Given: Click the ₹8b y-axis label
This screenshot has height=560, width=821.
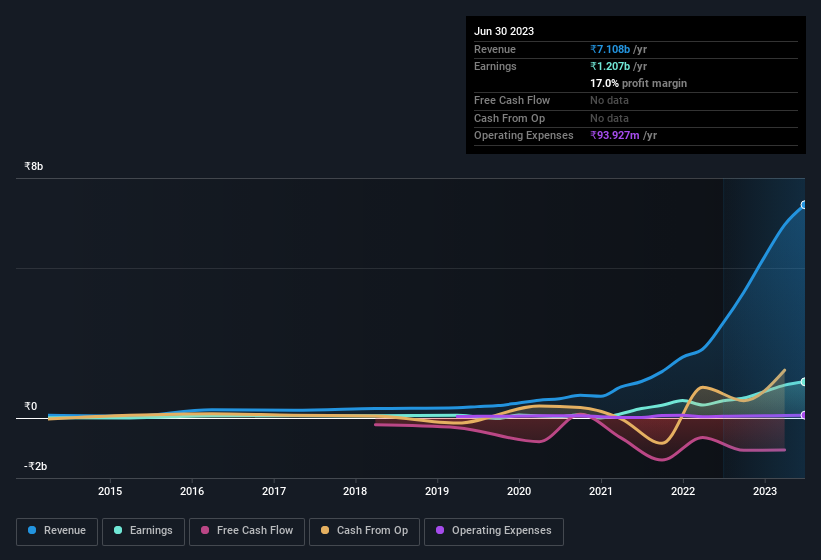Looking at the screenshot, I should click(34, 166).
